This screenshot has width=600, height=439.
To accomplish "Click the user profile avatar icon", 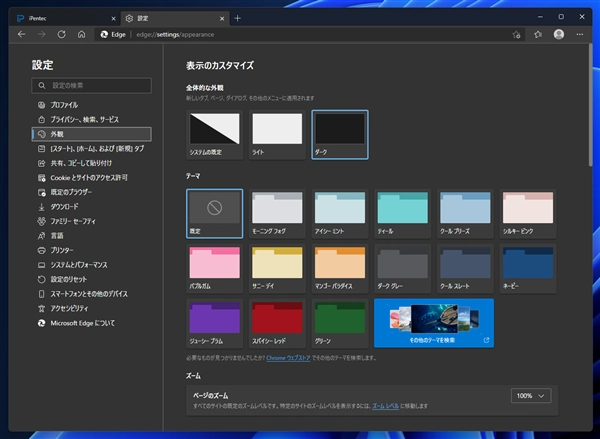I will [x=558, y=34].
